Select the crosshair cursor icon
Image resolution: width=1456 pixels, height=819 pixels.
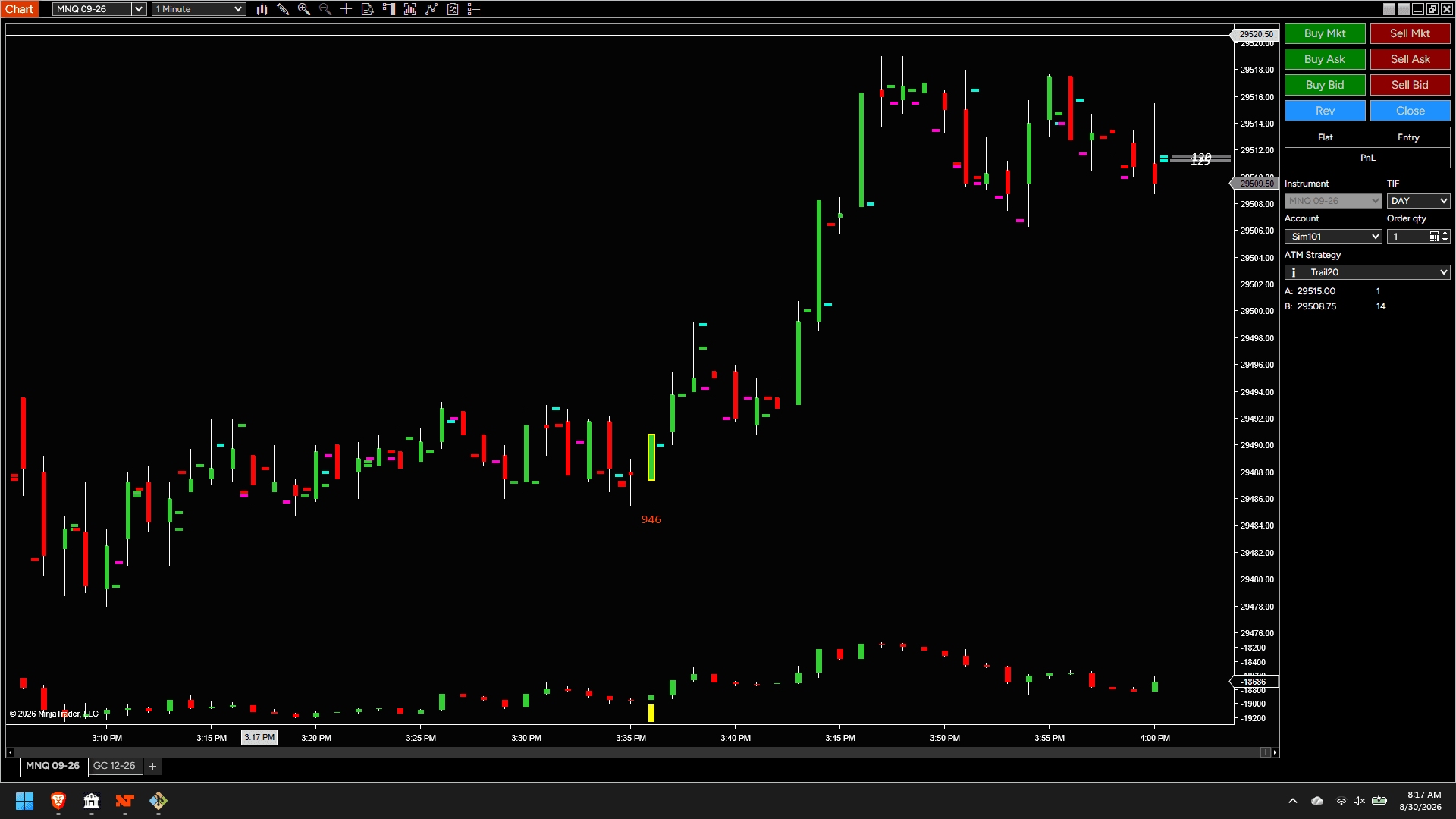(347, 9)
